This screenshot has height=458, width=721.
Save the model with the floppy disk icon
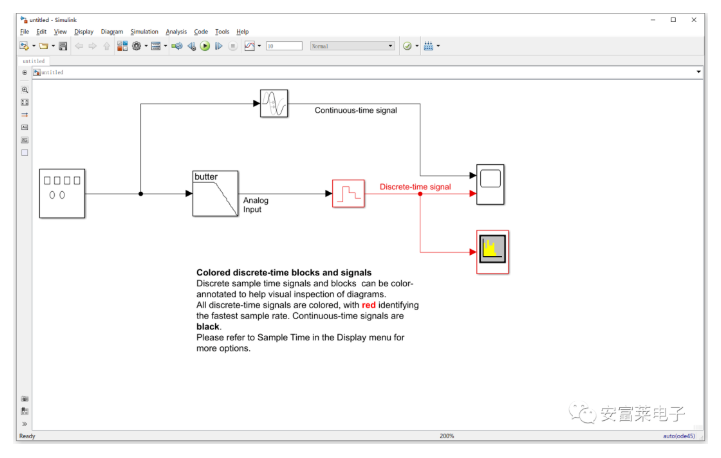[x=63, y=46]
